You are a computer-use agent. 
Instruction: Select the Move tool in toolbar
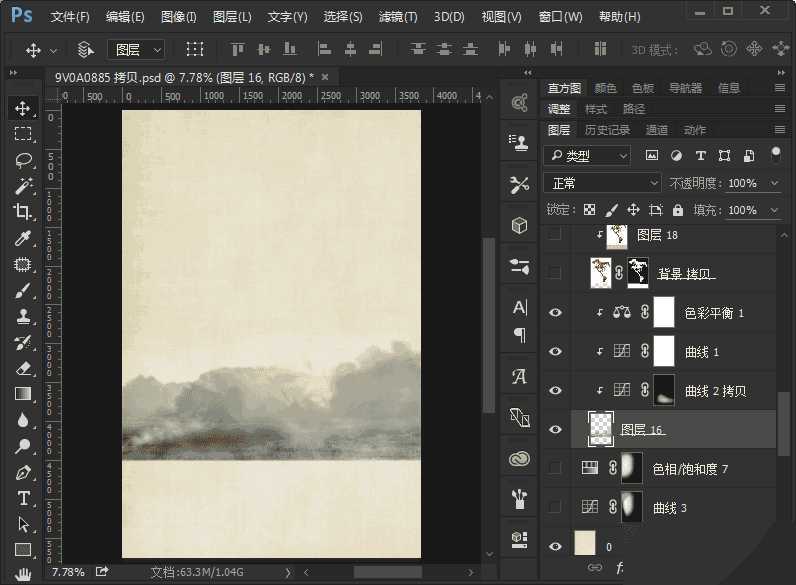click(x=23, y=108)
